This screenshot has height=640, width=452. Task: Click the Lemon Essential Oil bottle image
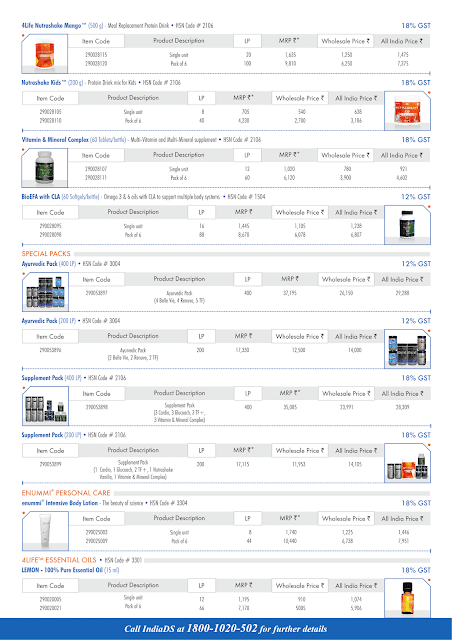point(407,598)
